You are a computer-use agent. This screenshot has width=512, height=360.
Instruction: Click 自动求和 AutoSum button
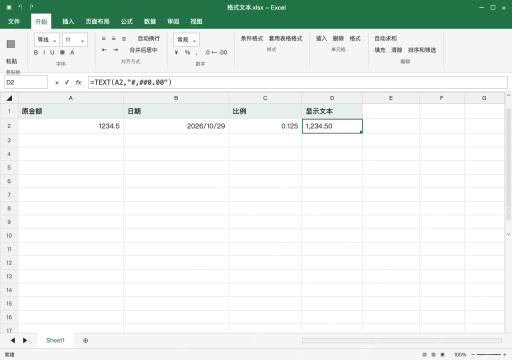tap(386, 39)
